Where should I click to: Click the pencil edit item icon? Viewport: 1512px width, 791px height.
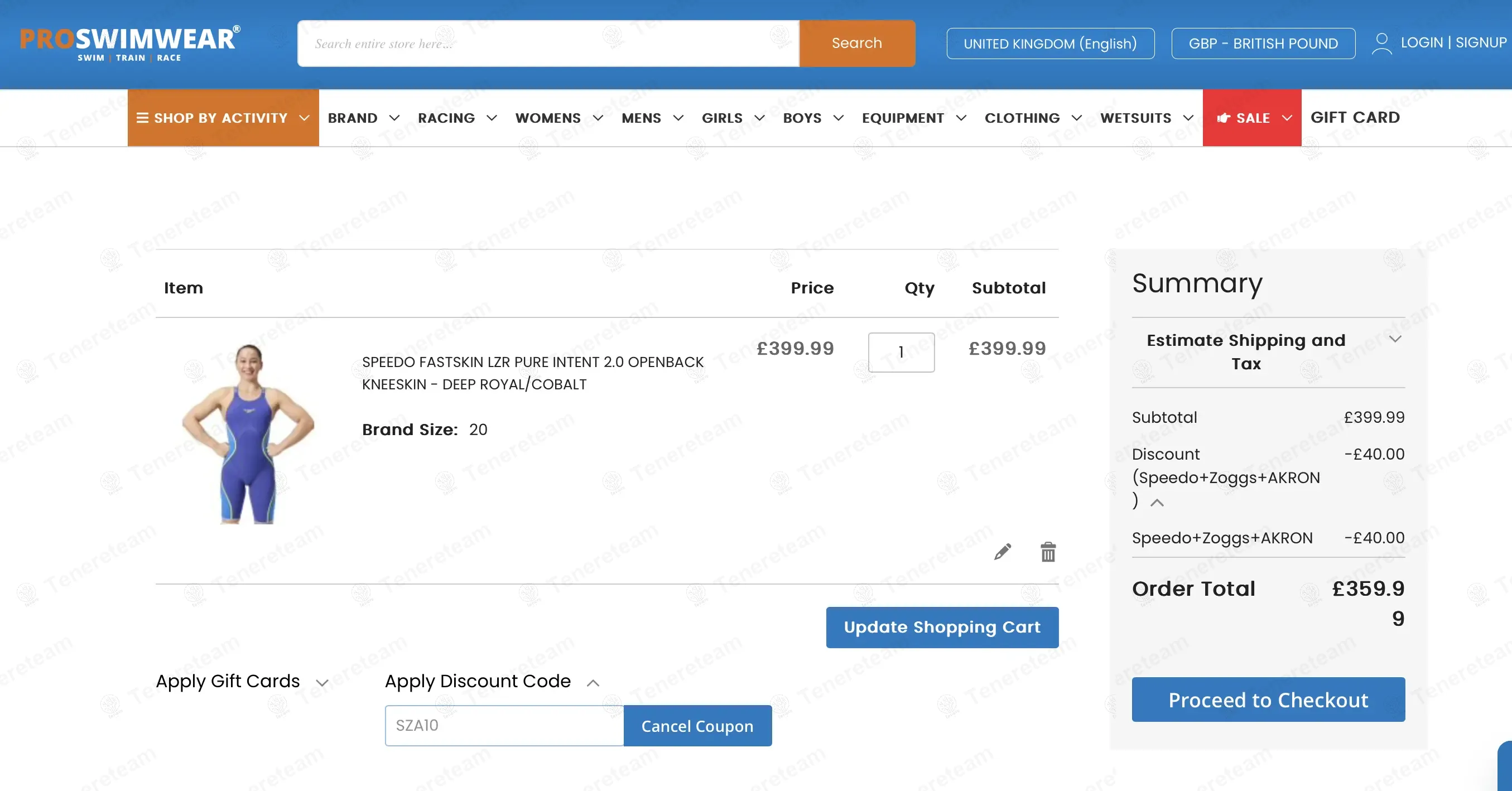1003,552
